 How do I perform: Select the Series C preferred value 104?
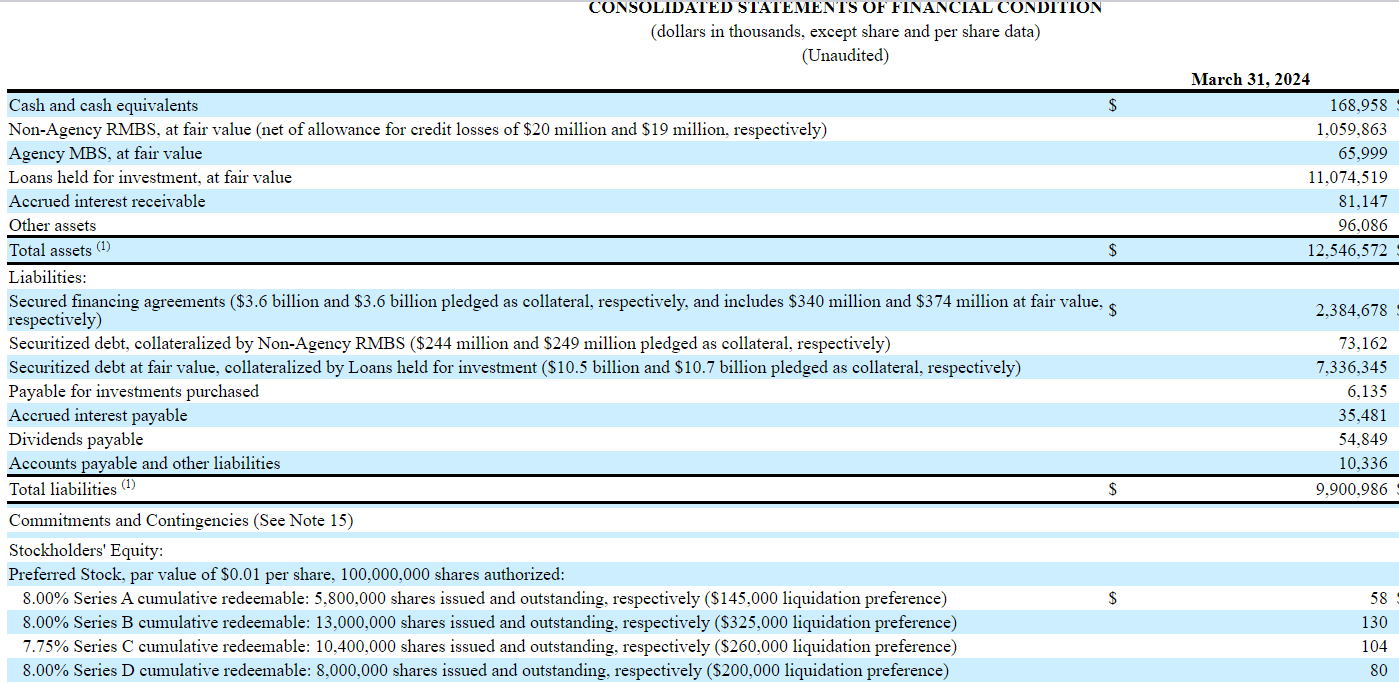pos(1374,646)
